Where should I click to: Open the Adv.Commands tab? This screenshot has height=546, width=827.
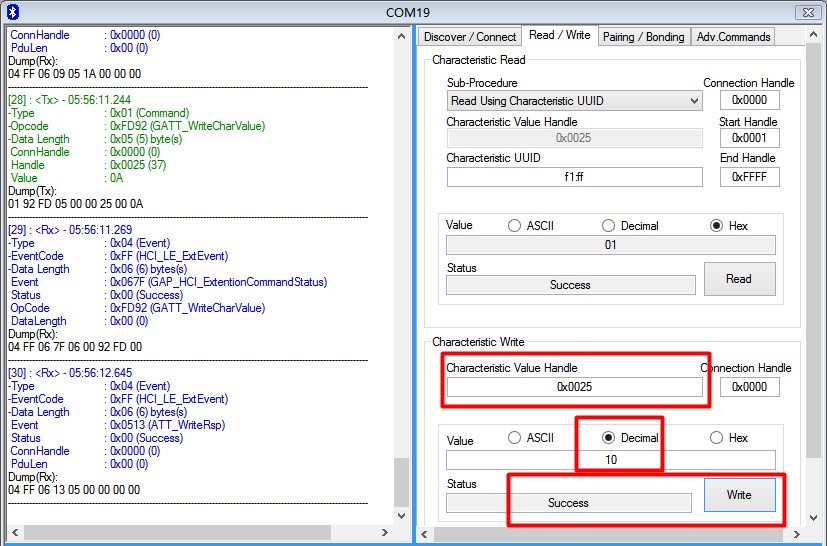click(733, 37)
